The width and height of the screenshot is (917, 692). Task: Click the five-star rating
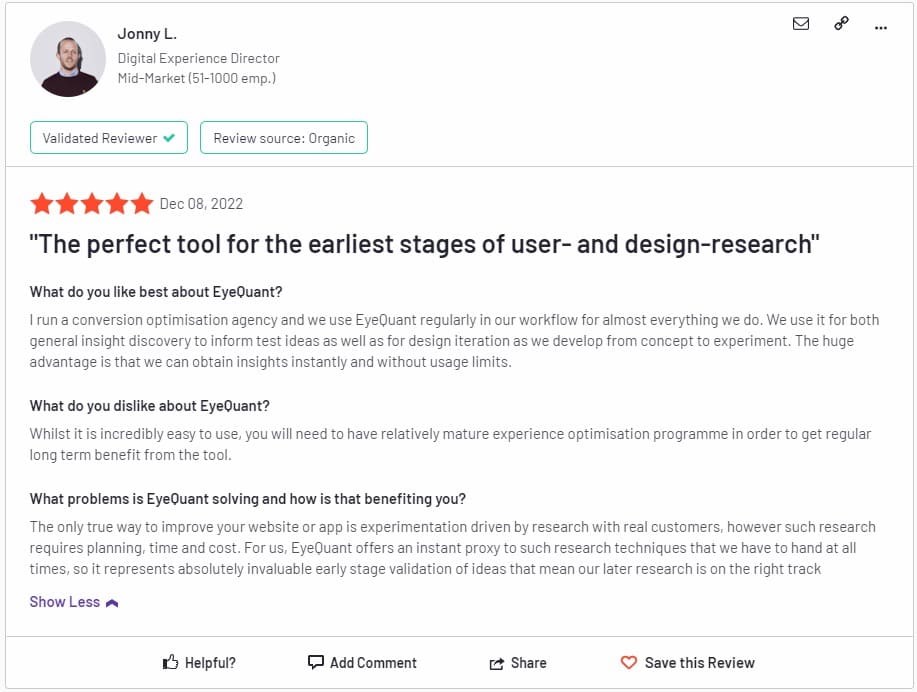(x=92, y=204)
